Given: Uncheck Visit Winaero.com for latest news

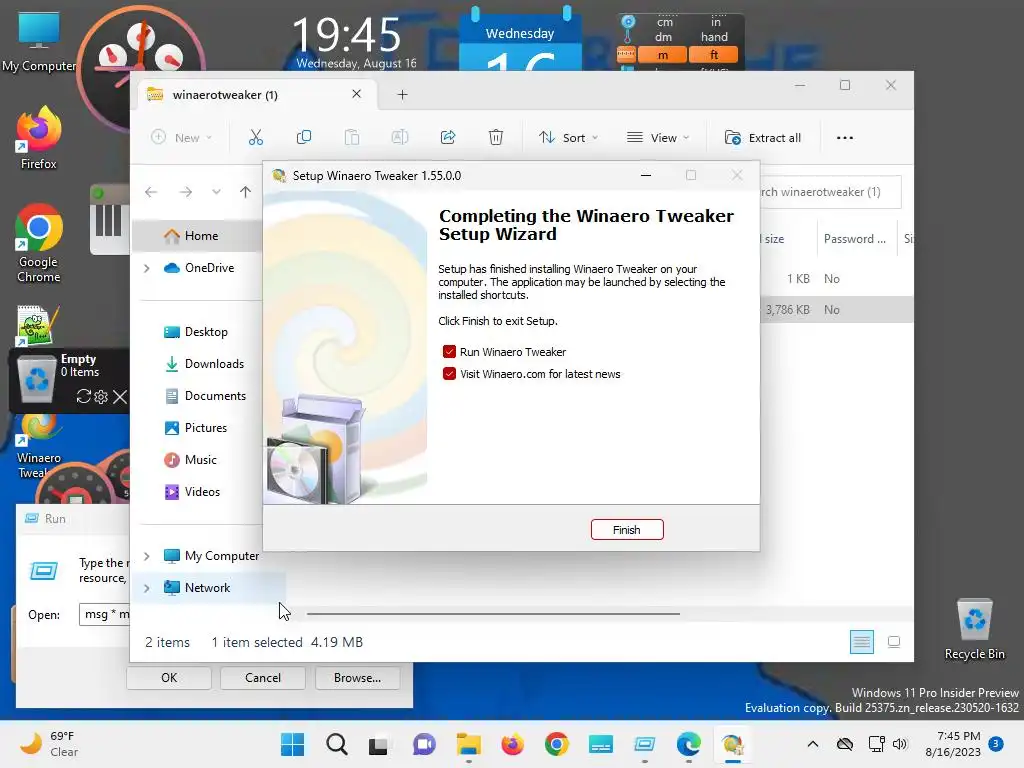Looking at the screenshot, I should point(449,374).
